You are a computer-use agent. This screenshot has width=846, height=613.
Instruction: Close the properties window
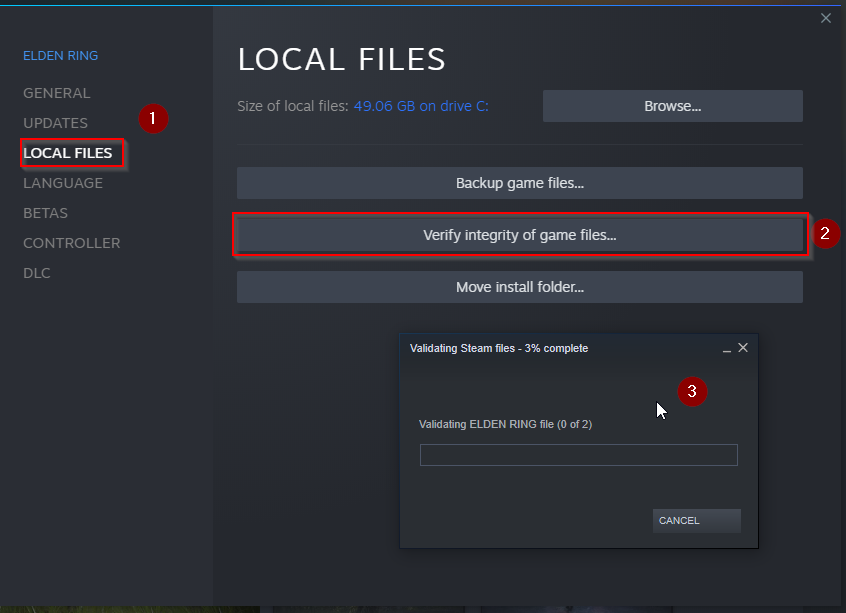pyautogui.click(x=825, y=18)
